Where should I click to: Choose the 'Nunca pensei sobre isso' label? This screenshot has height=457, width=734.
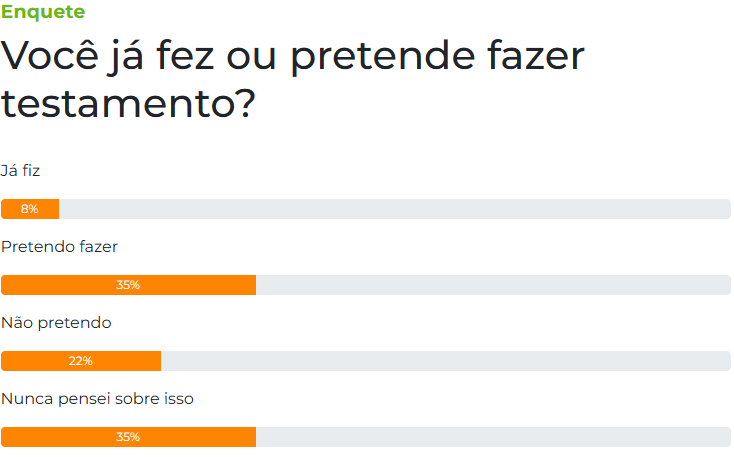97,398
